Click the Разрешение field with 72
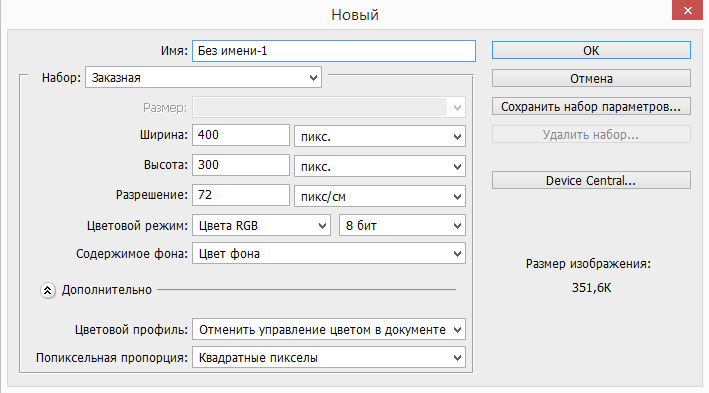 pos(241,195)
